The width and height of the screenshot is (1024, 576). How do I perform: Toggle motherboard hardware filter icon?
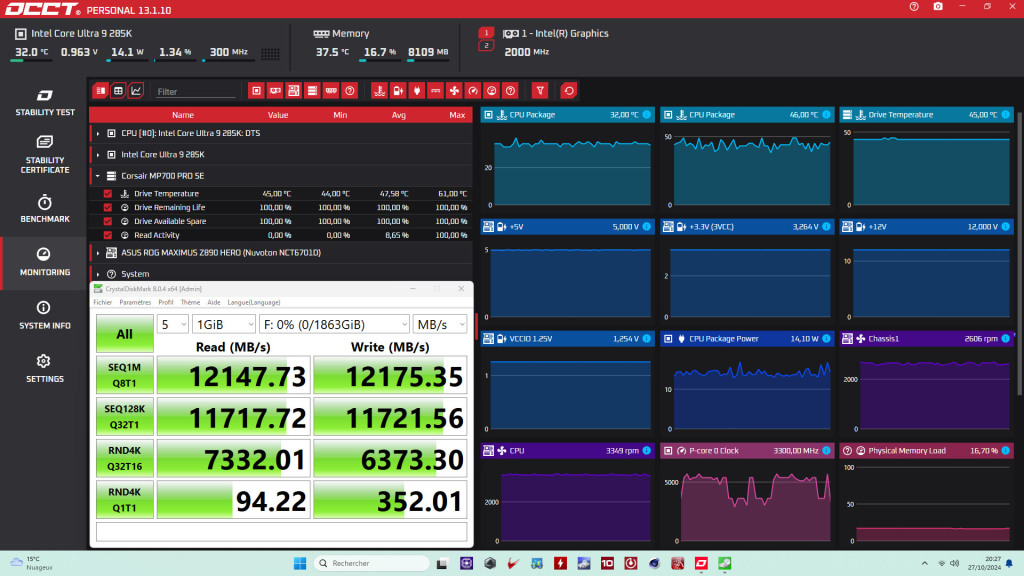click(x=294, y=91)
